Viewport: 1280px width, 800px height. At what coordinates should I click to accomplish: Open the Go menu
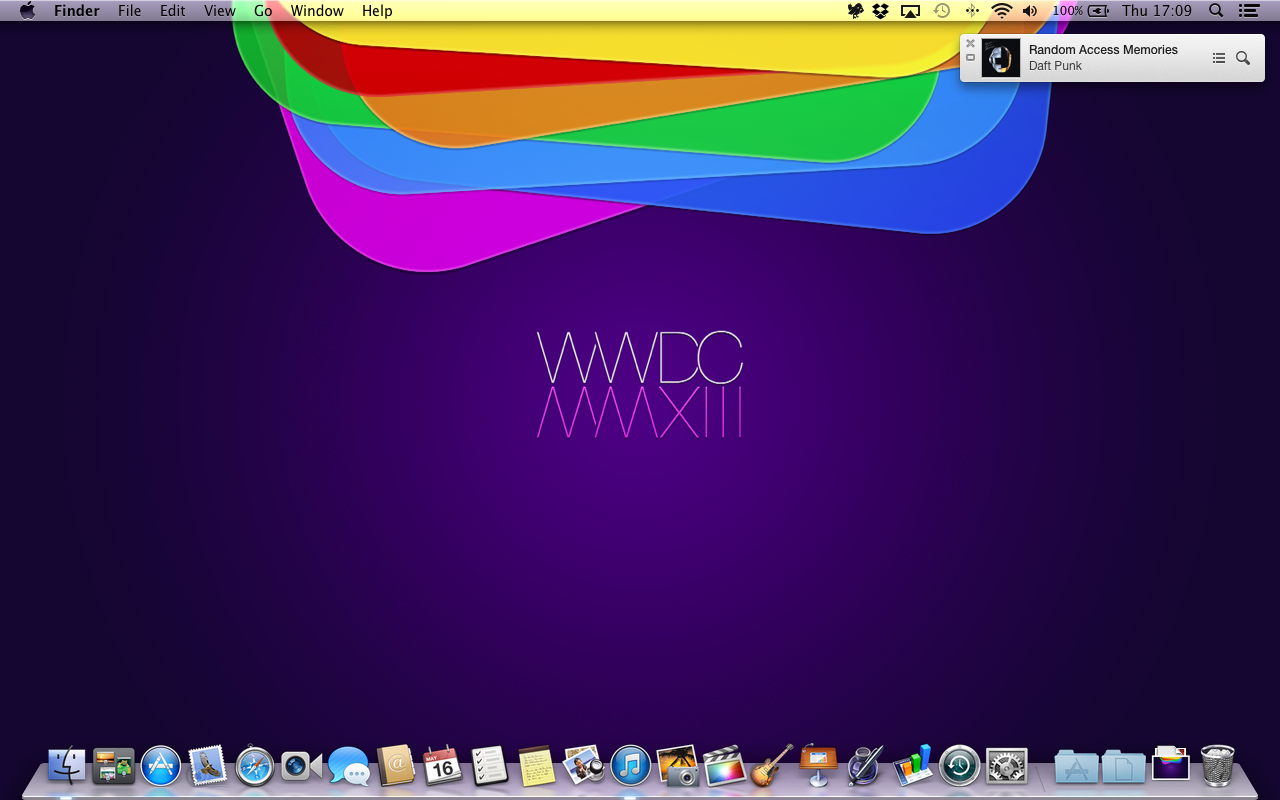(x=263, y=11)
